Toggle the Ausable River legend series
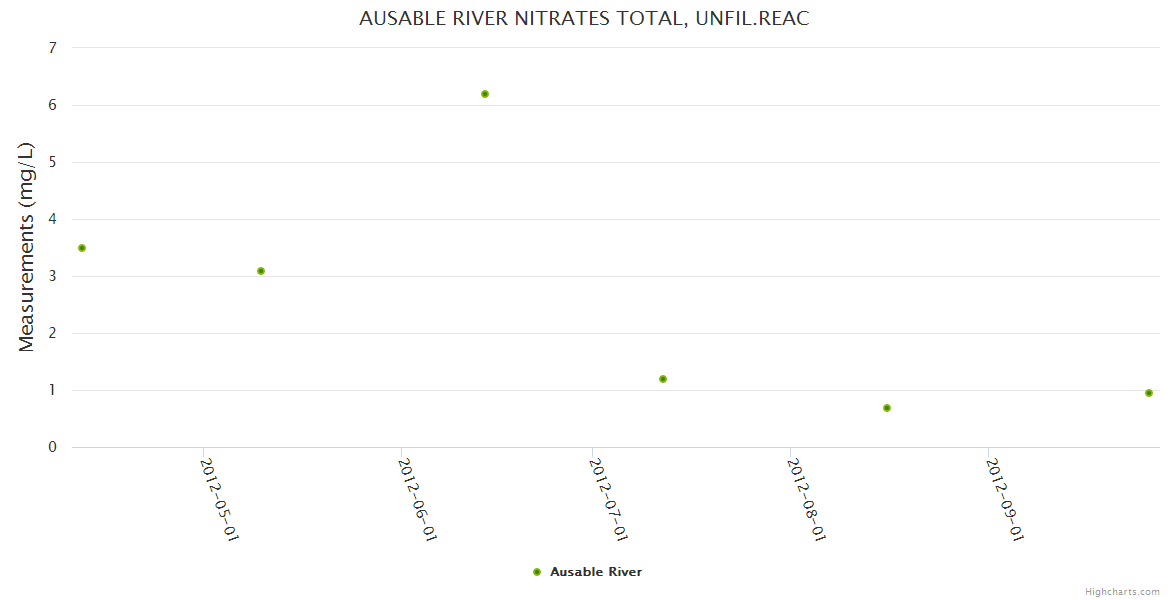 click(x=595, y=572)
